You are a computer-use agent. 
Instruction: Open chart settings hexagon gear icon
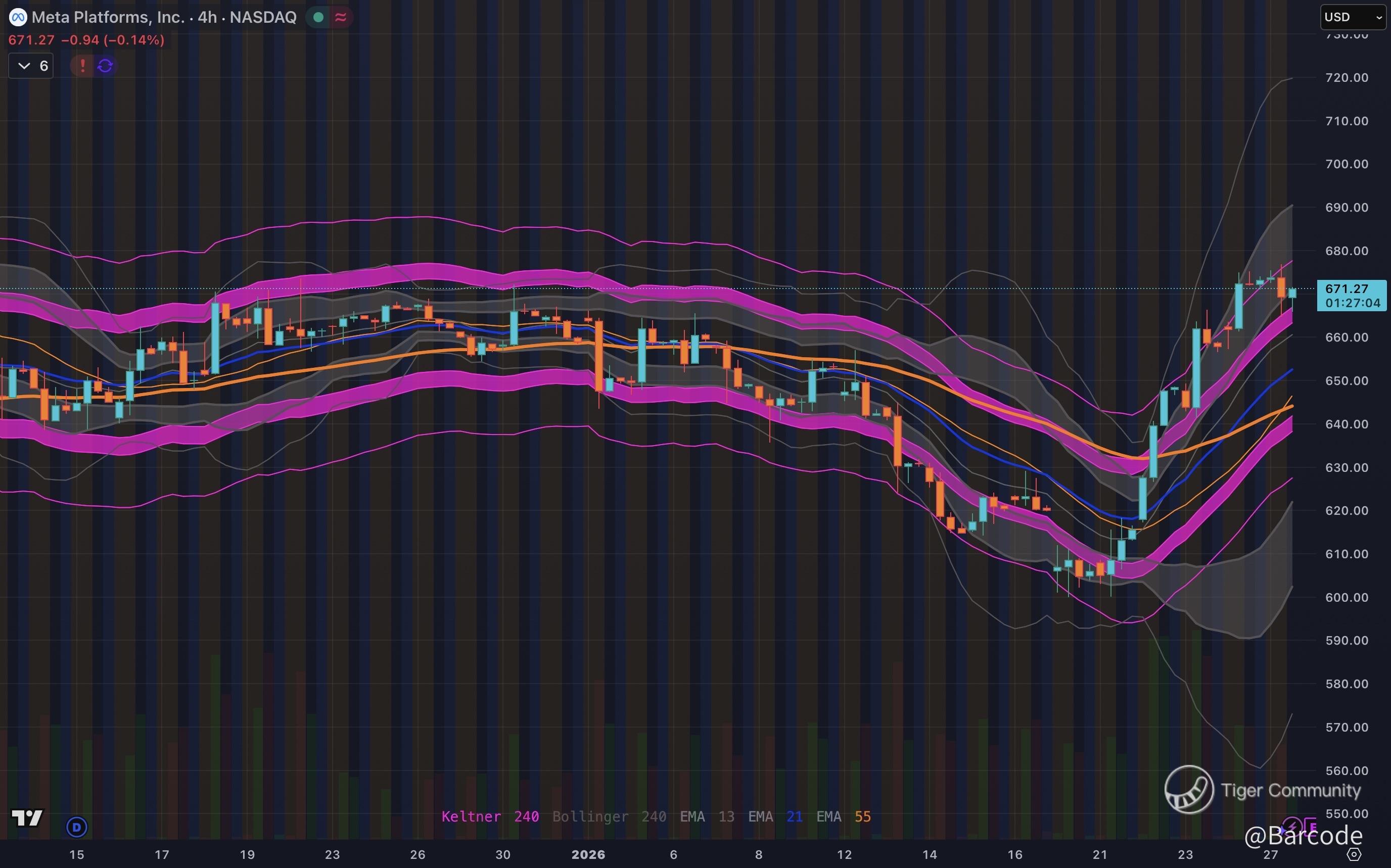[x=1354, y=854]
